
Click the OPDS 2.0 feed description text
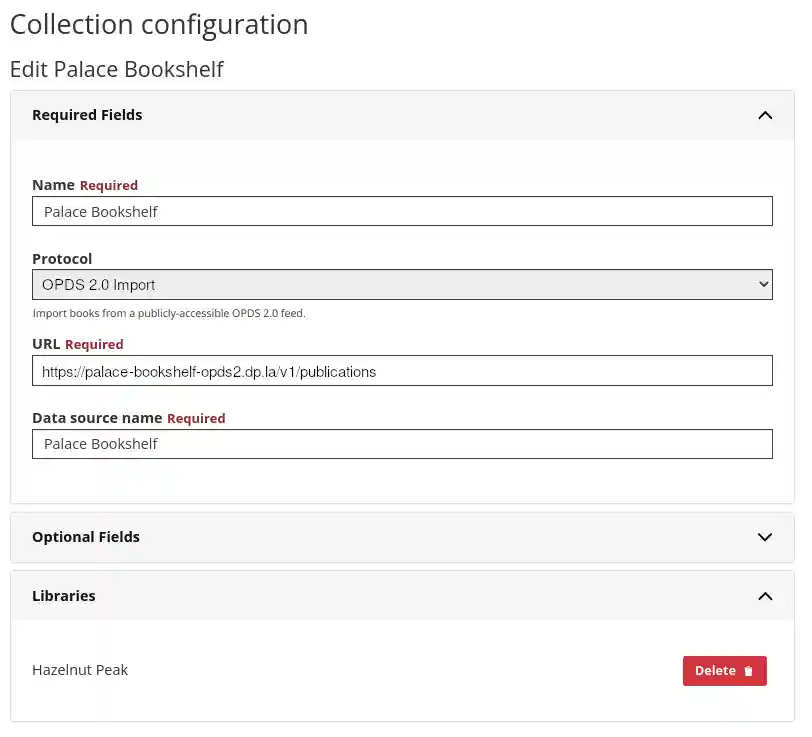[170, 313]
